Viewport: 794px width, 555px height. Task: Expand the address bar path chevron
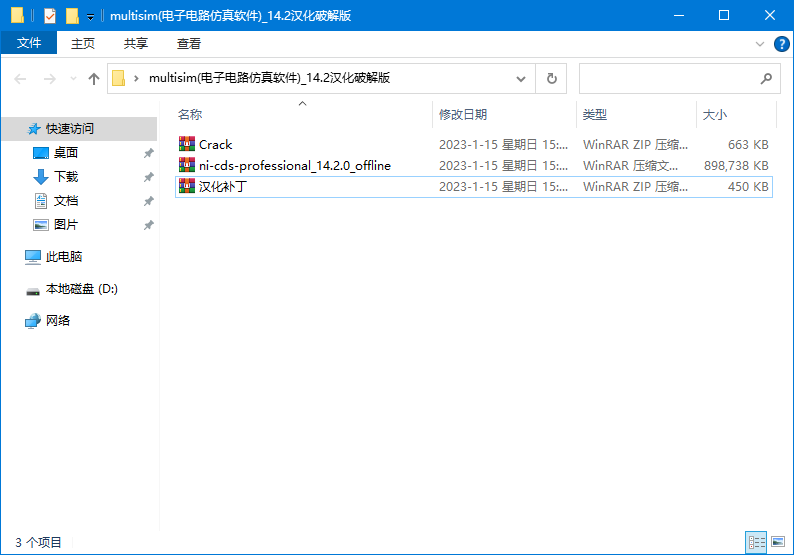tap(136, 78)
